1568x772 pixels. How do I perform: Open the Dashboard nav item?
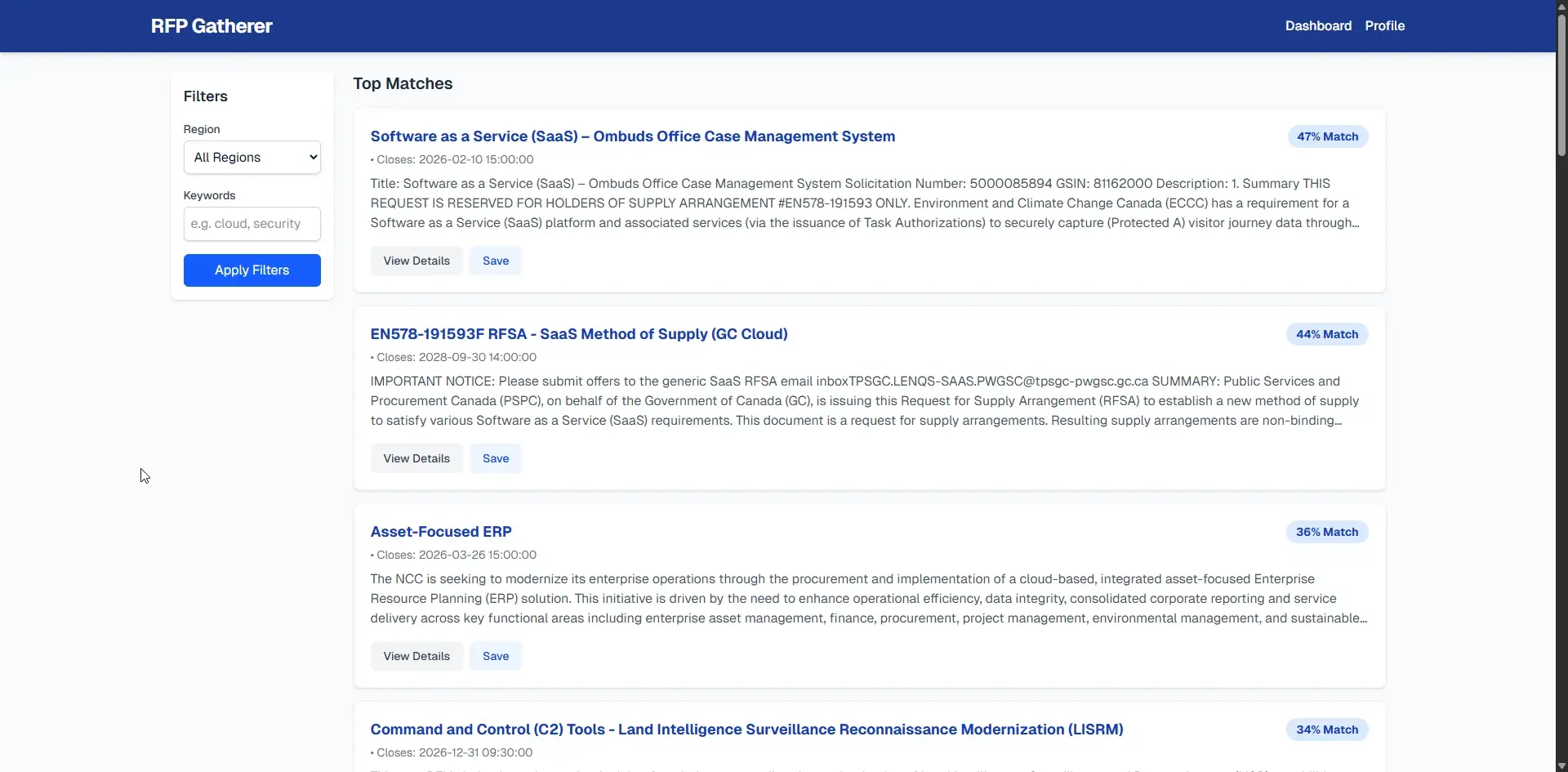point(1317,26)
